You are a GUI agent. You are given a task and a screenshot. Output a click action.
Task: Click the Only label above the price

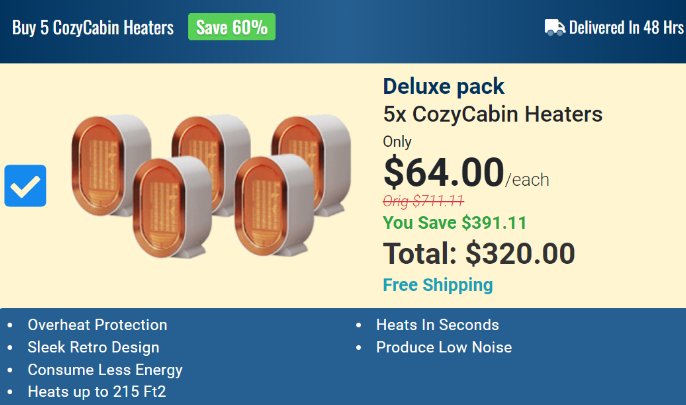pos(397,142)
